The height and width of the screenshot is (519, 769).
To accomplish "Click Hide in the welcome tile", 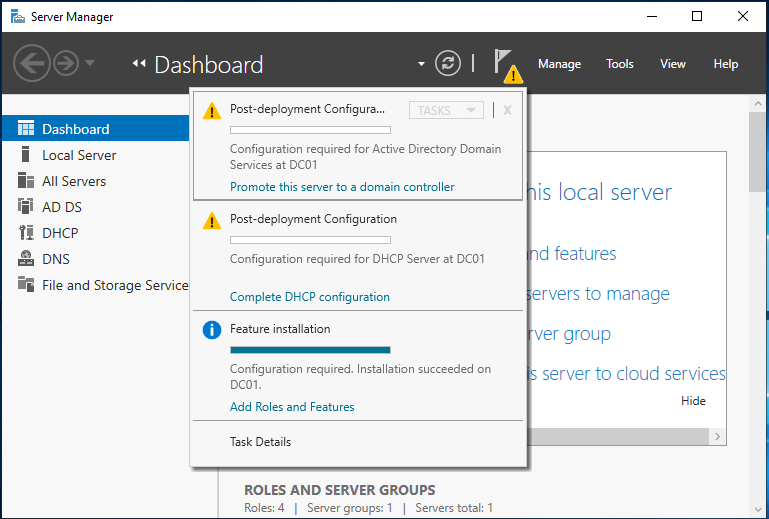I will coord(693,401).
